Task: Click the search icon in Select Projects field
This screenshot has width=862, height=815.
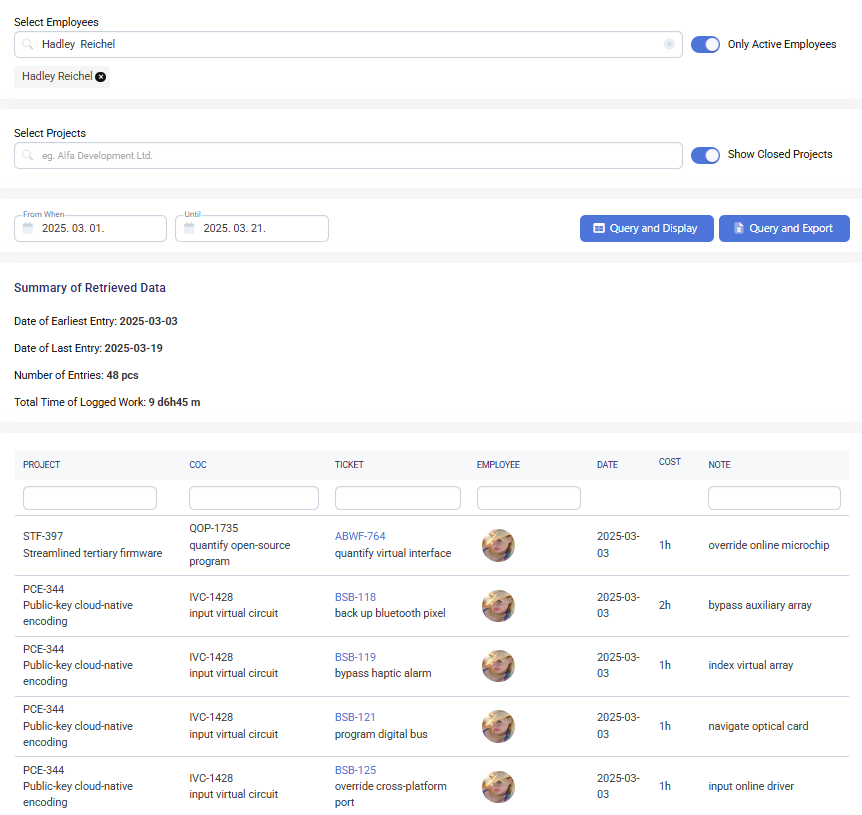Action: 28,156
